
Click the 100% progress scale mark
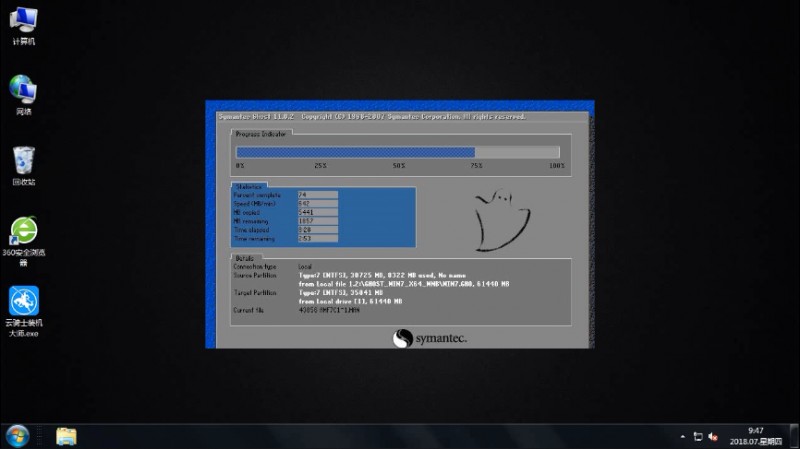tap(557, 166)
